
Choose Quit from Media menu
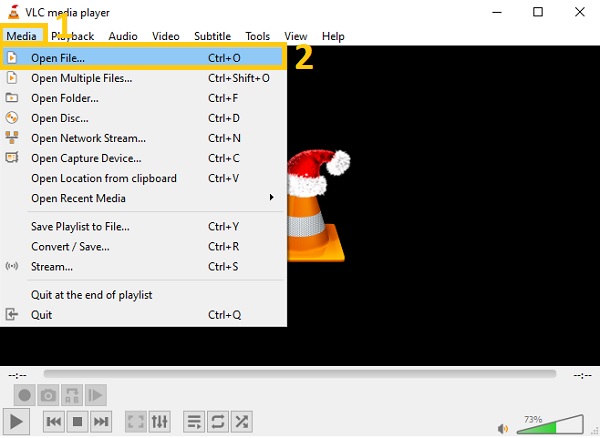click(x=143, y=315)
